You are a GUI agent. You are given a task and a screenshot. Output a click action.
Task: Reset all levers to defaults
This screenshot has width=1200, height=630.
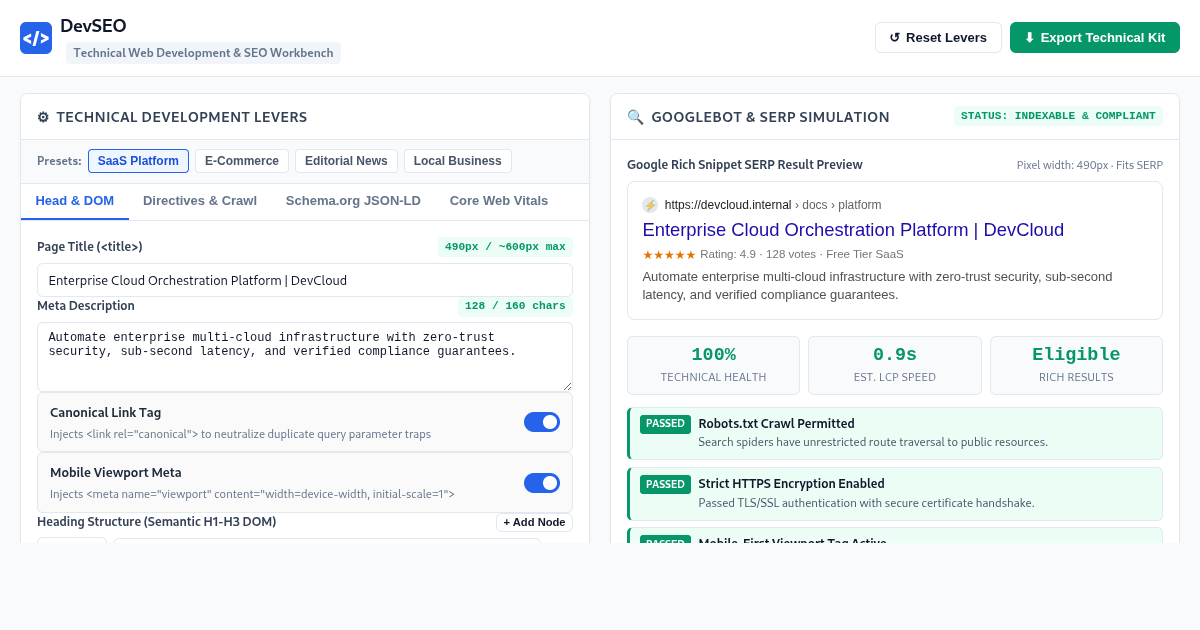coord(938,38)
